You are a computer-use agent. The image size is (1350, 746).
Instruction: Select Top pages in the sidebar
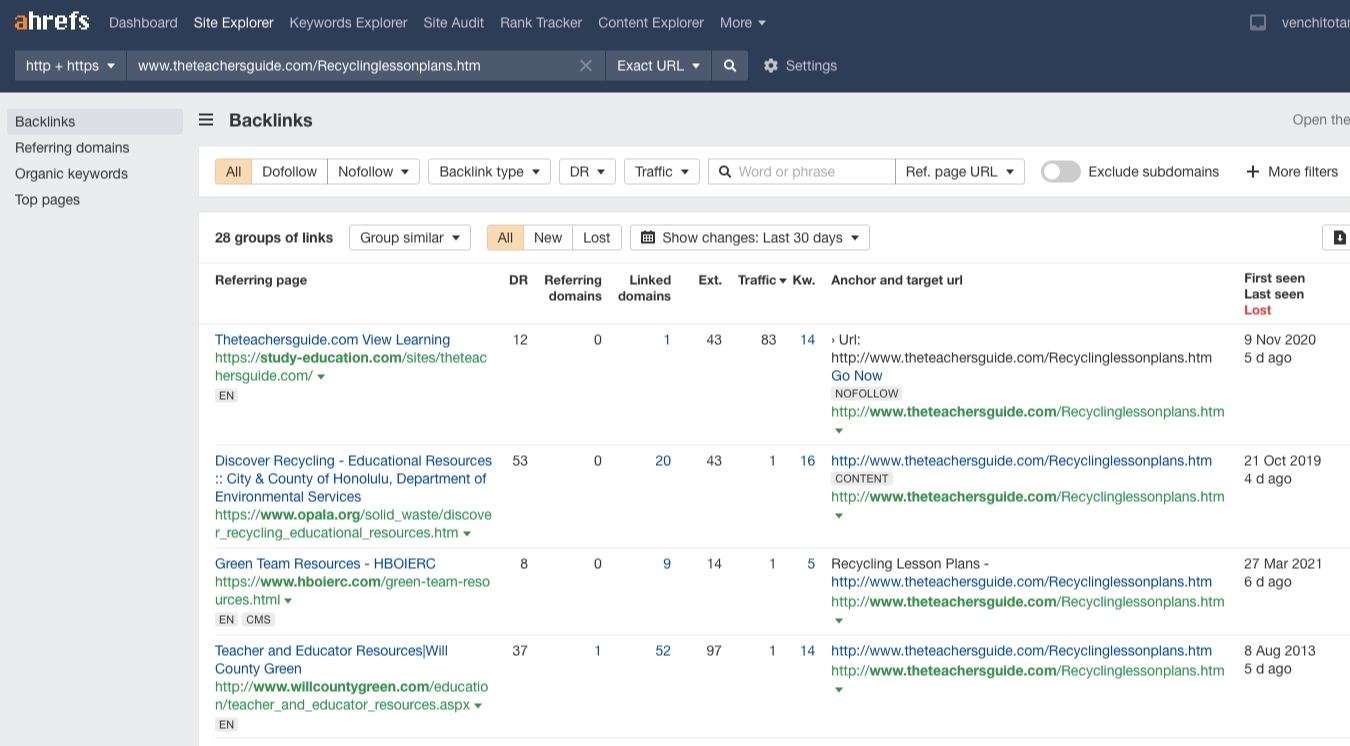[47, 200]
